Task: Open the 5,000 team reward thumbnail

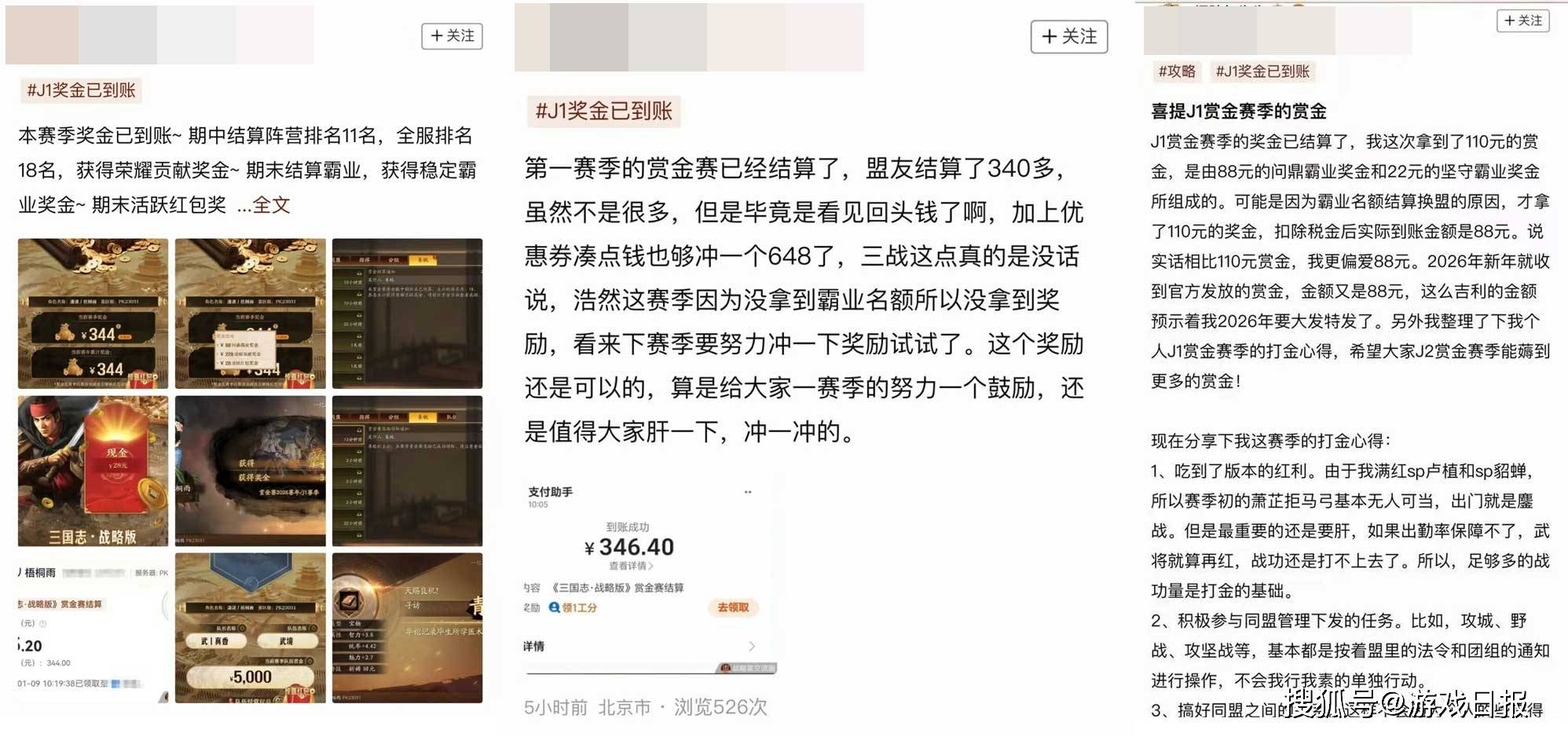Action: (x=251, y=628)
